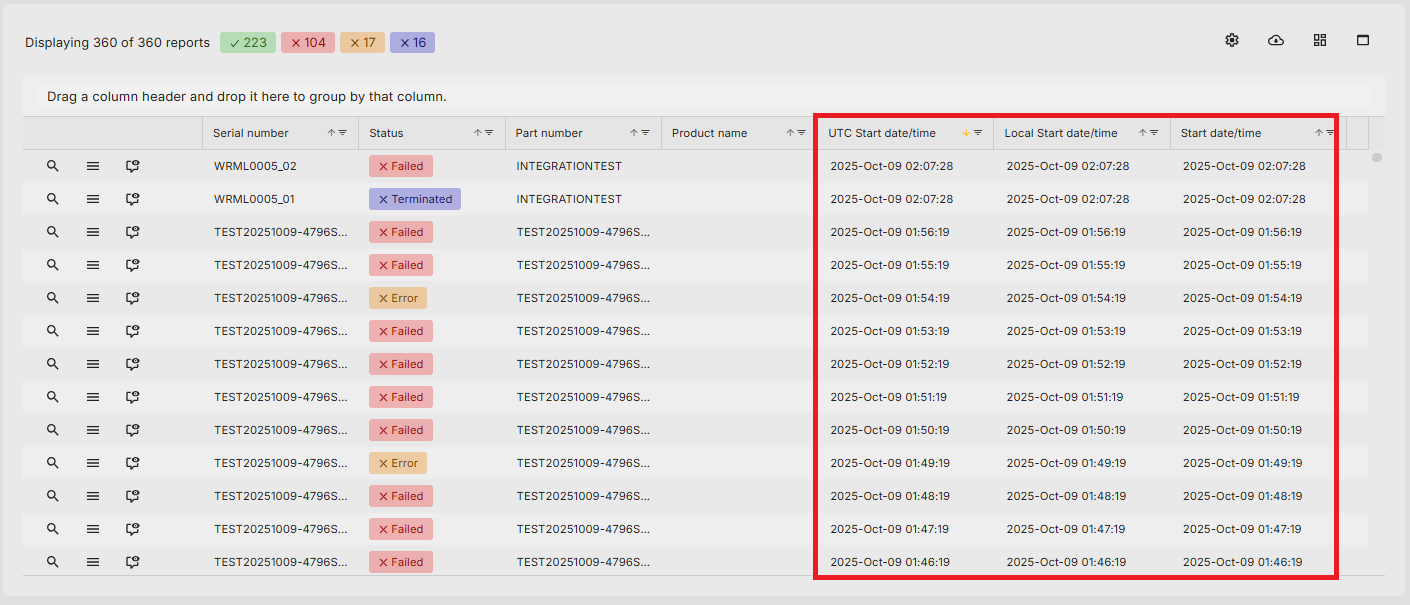Open magnifier on the 01:54:19 Error row

(53, 298)
